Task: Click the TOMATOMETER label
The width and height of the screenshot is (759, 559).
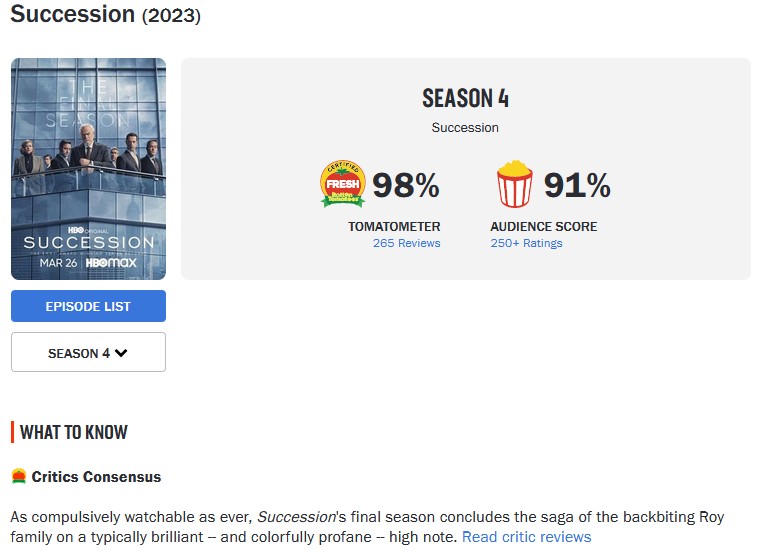Action: pyautogui.click(x=394, y=227)
